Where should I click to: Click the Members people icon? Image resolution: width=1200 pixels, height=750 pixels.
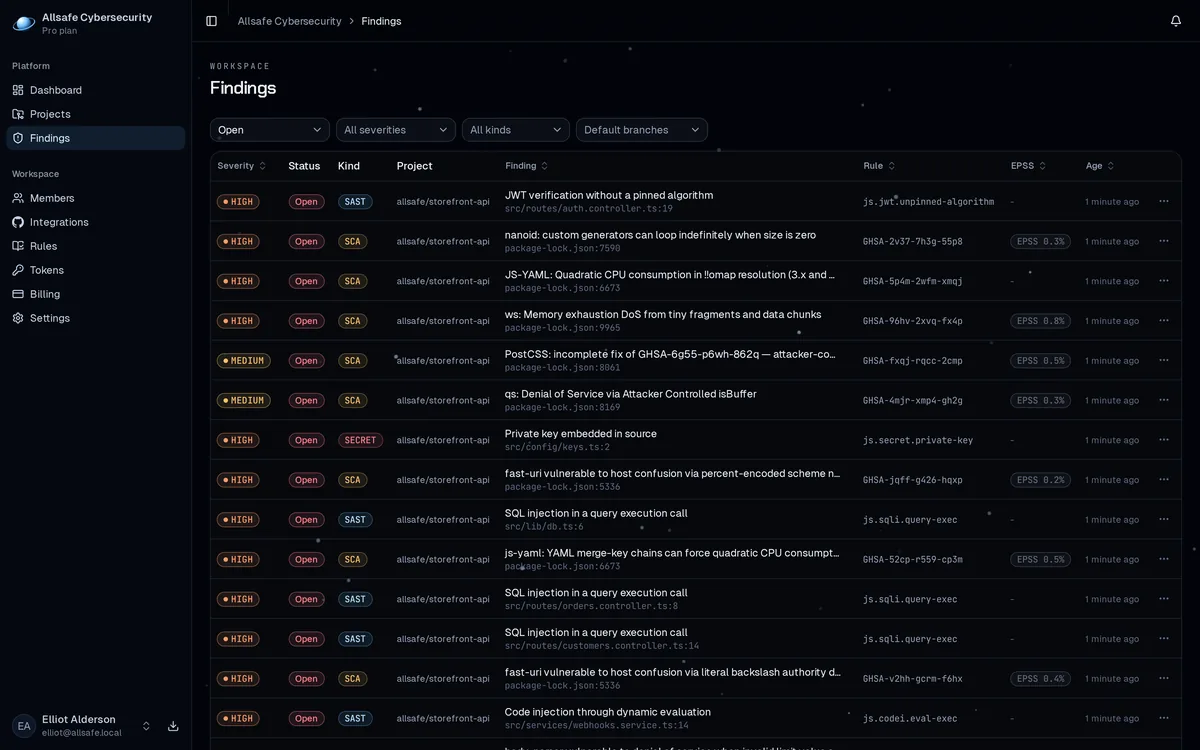(x=18, y=198)
